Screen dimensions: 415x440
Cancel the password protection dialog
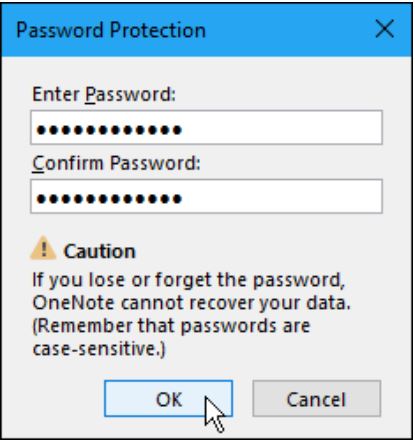coord(316,399)
